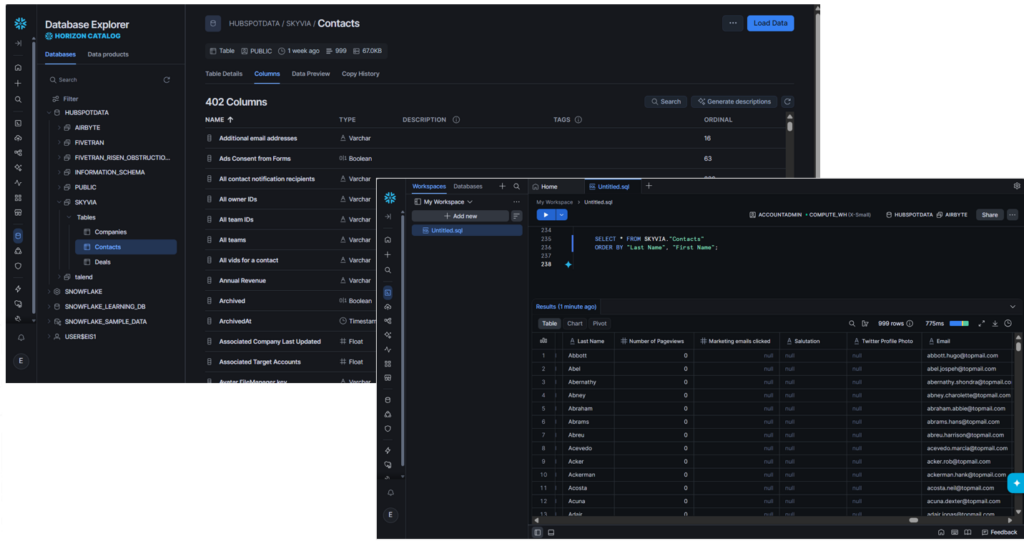Click the Add new button in workspace panel

(x=460, y=216)
